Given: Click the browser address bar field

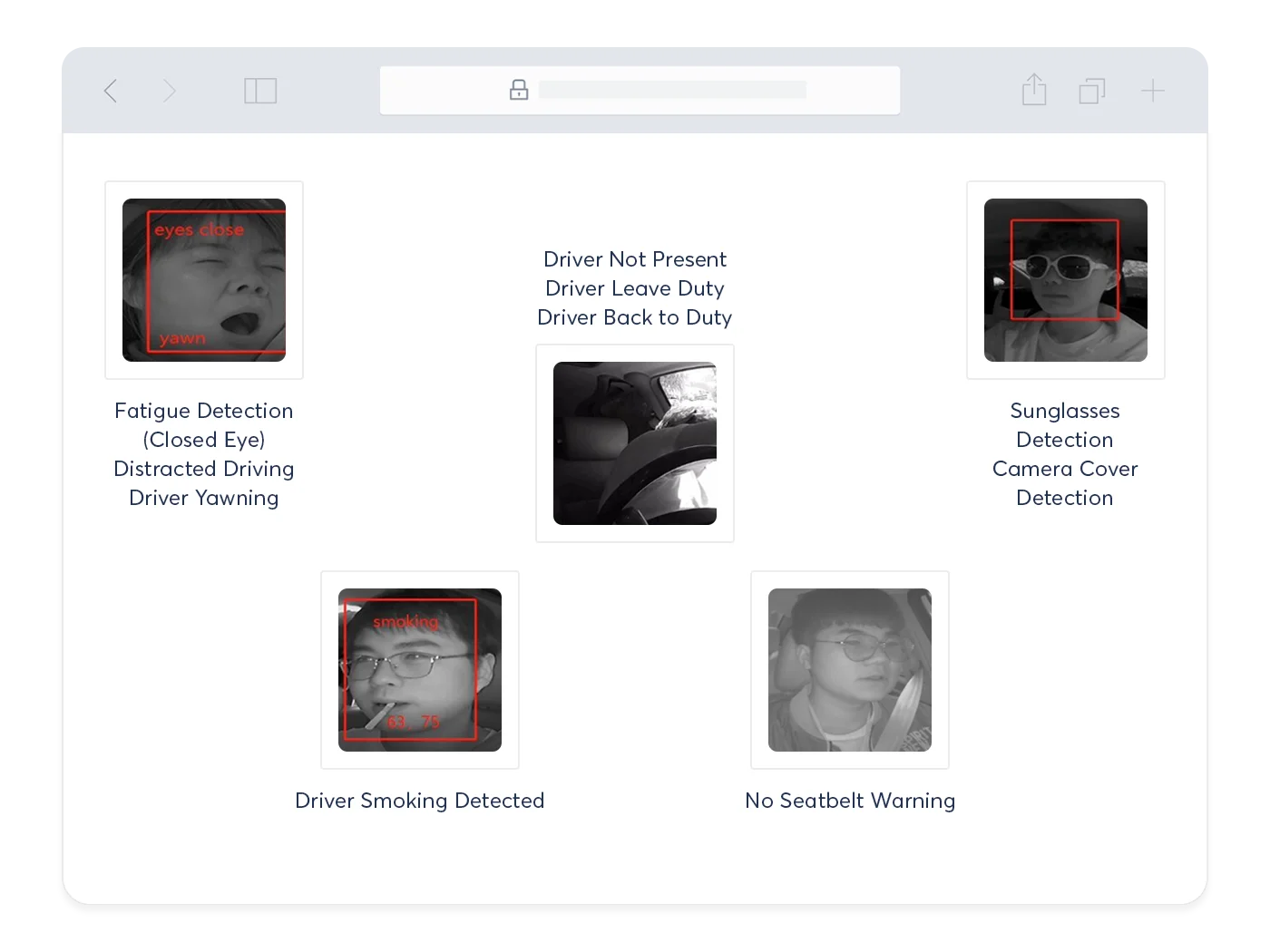Looking at the screenshot, I should pyautogui.click(x=671, y=90).
